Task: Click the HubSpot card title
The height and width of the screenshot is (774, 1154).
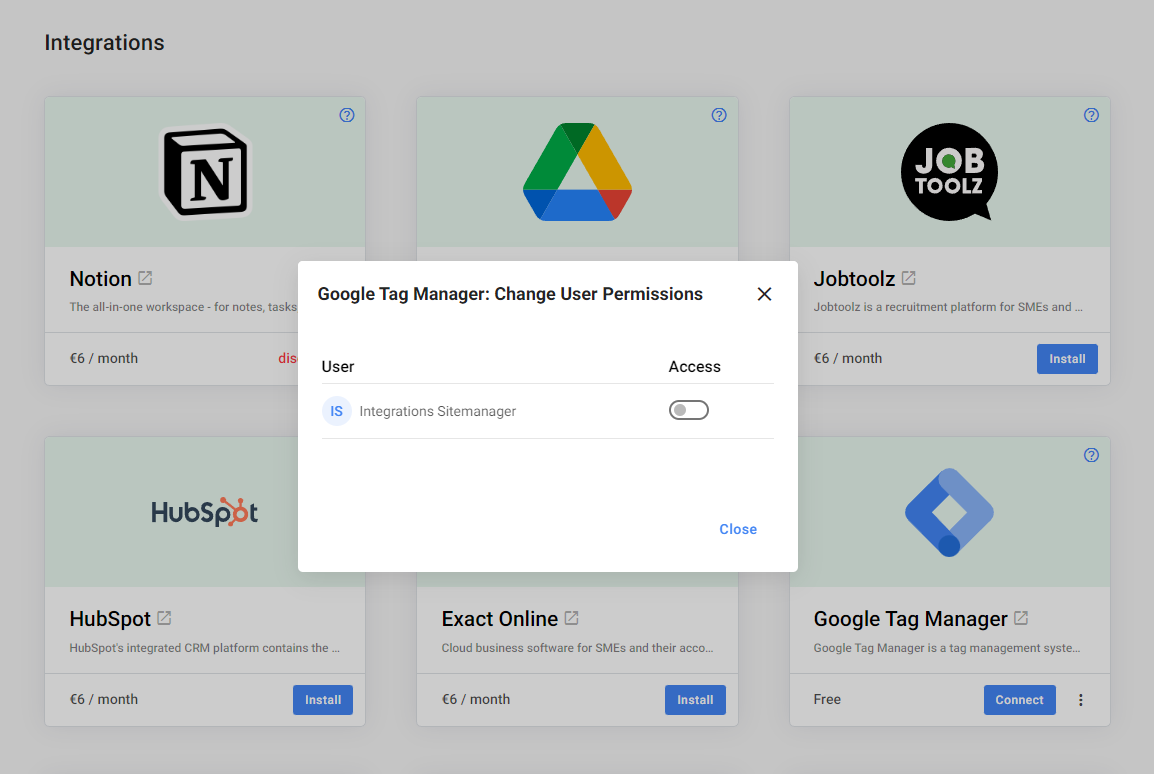Action: click(x=110, y=619)
